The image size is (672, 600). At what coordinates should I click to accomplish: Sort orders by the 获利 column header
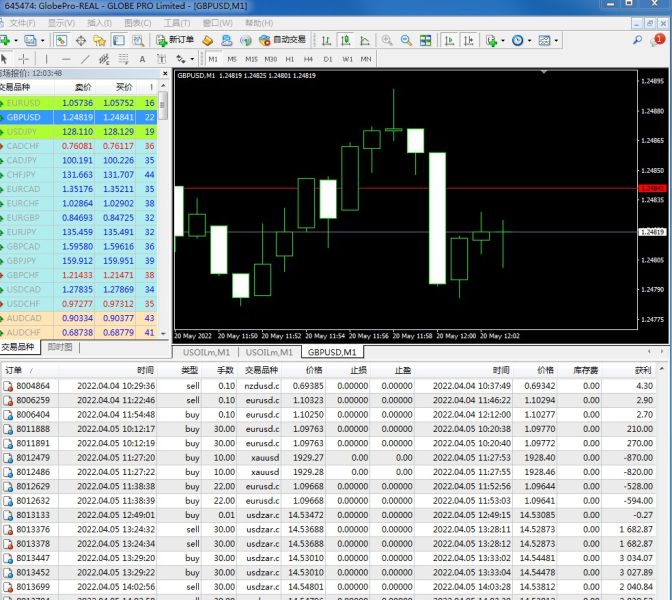(x=640, y=370)
